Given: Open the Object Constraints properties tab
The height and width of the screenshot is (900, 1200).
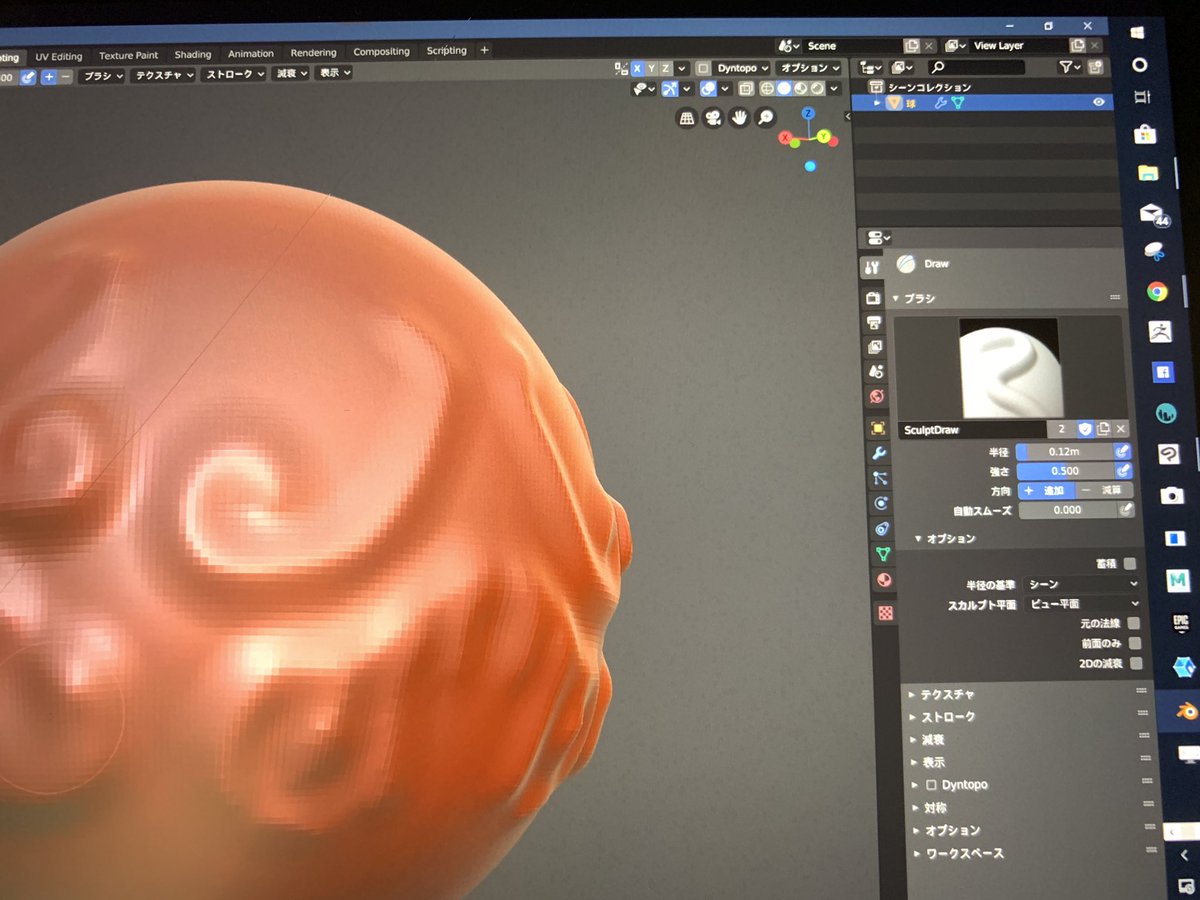Looking at the screenshot, I should pos(882,528).
